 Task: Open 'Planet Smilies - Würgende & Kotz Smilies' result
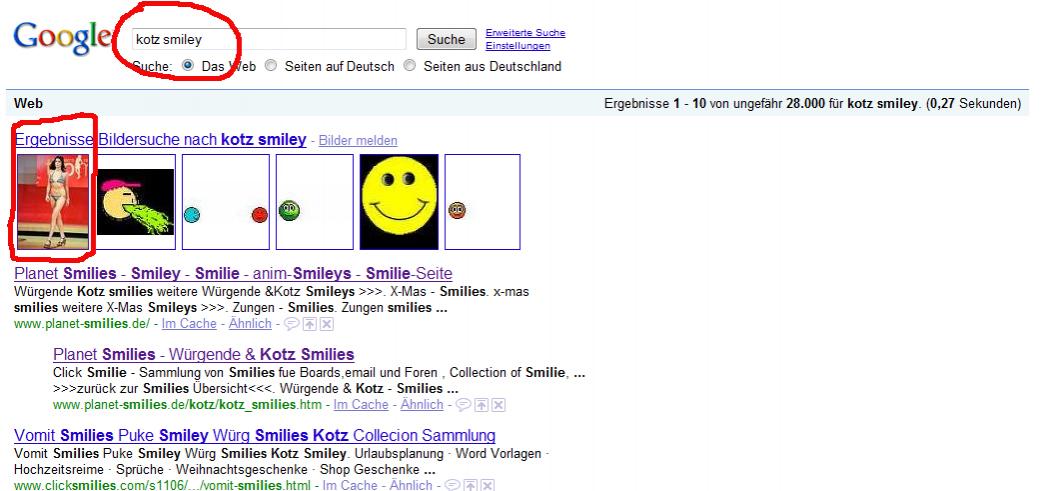204,354
